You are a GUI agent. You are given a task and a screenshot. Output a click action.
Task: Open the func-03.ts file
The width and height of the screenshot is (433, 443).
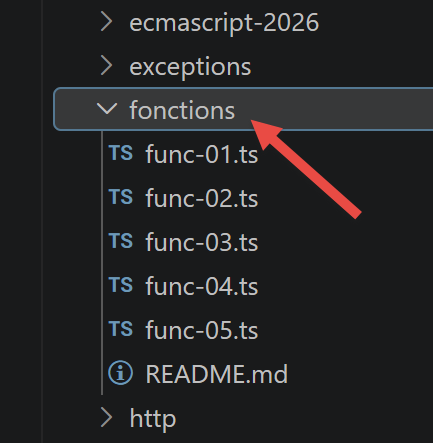202,242
